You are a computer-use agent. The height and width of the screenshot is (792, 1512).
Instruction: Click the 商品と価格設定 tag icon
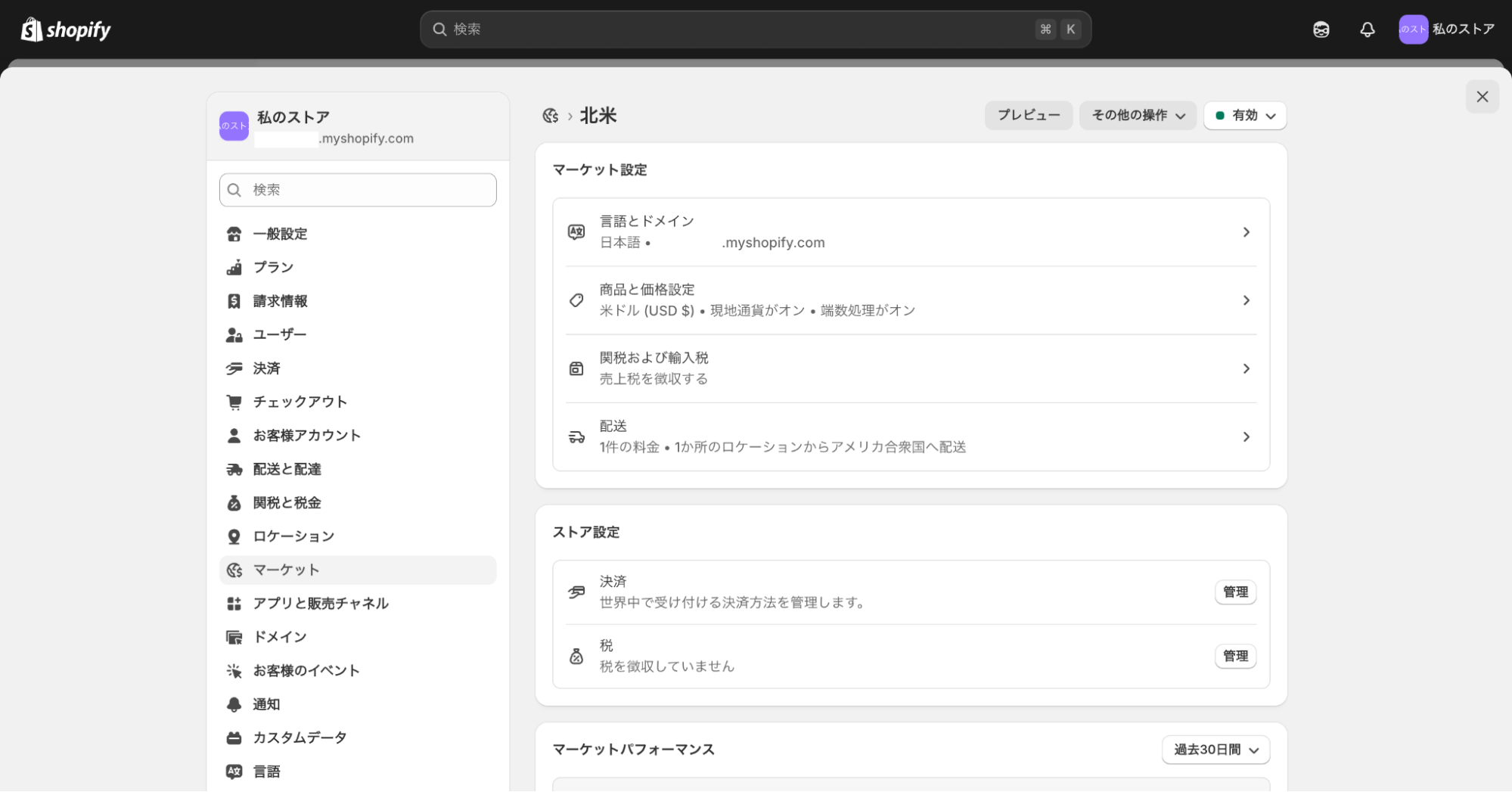click(x=576, y=300)
